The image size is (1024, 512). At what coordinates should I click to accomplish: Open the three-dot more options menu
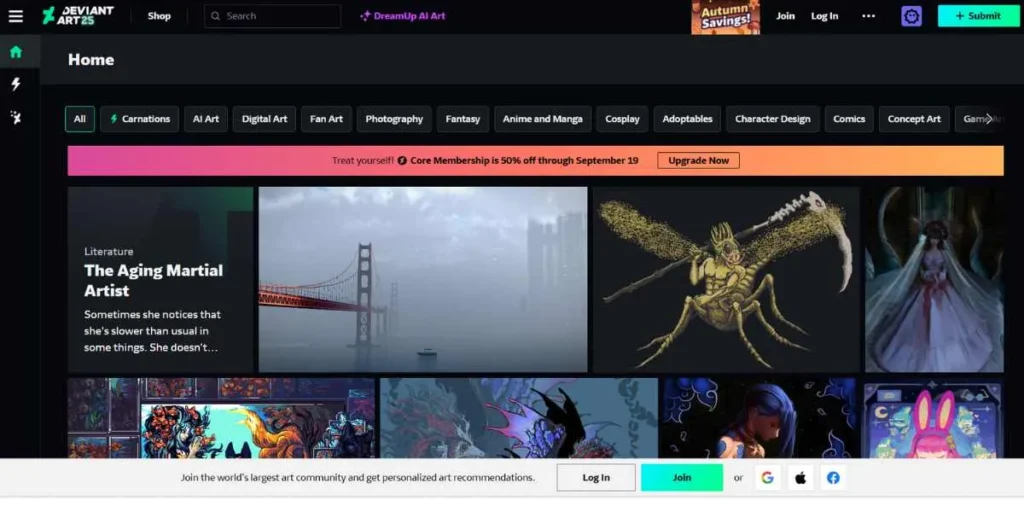coord(868,16)
